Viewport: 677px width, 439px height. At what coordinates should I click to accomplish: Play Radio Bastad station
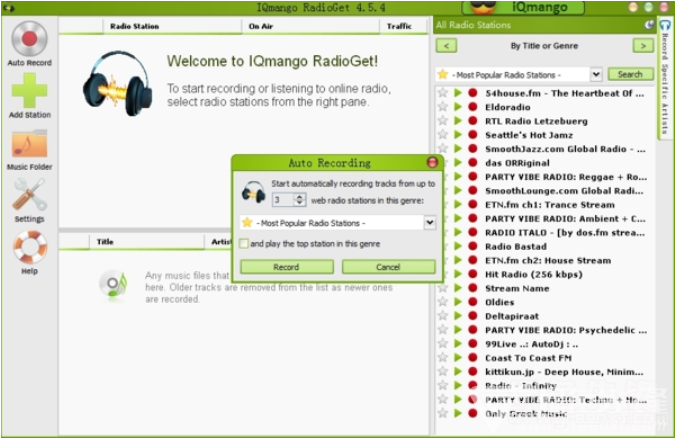click(x=458, y=246)
